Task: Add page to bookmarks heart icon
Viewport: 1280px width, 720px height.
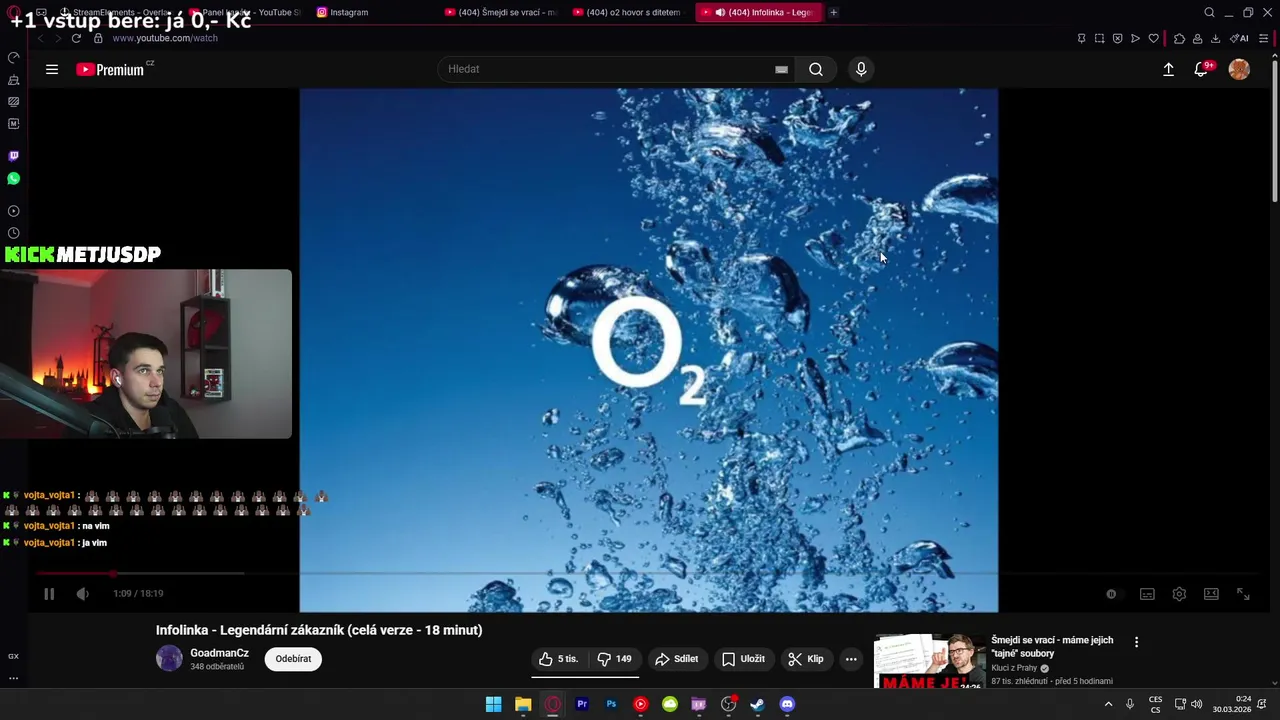Action: [1153, 38]
